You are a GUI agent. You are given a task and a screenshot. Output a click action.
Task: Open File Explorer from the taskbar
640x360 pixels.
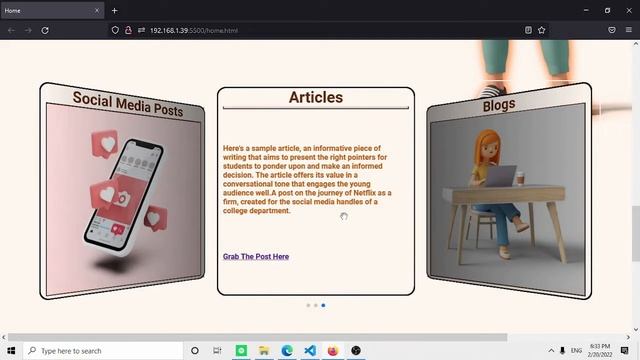pos(264,351)
